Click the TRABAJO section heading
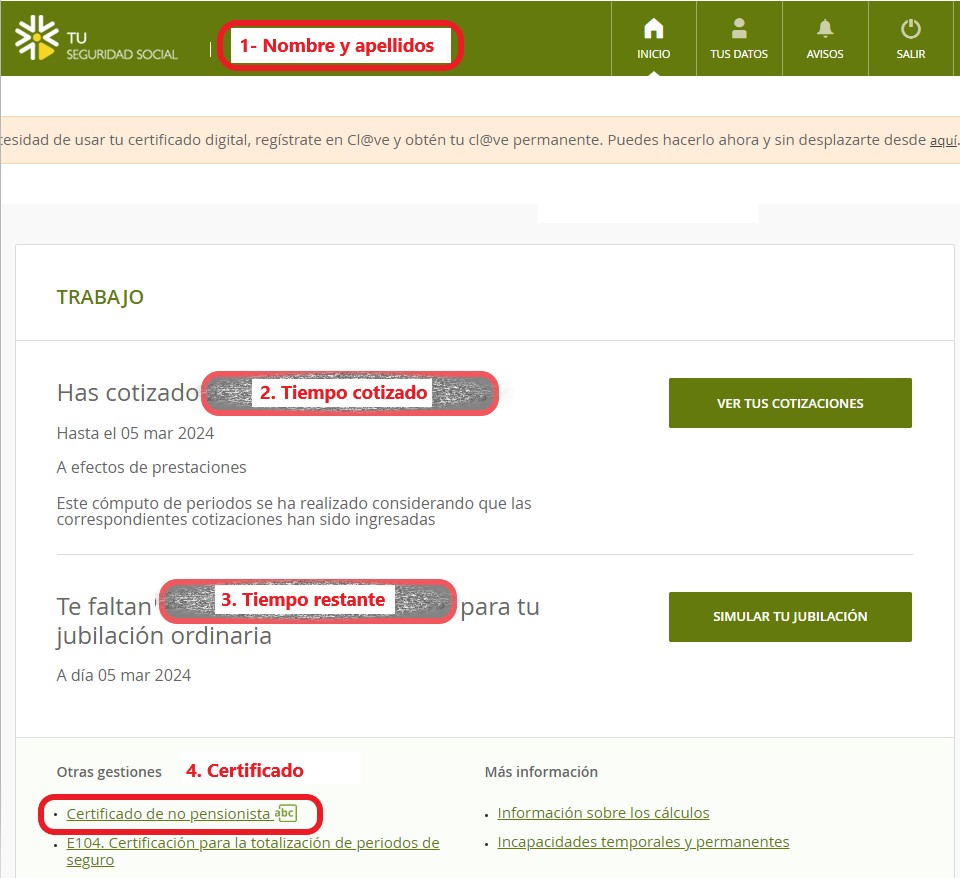The image size is (960, 878). 100,297
